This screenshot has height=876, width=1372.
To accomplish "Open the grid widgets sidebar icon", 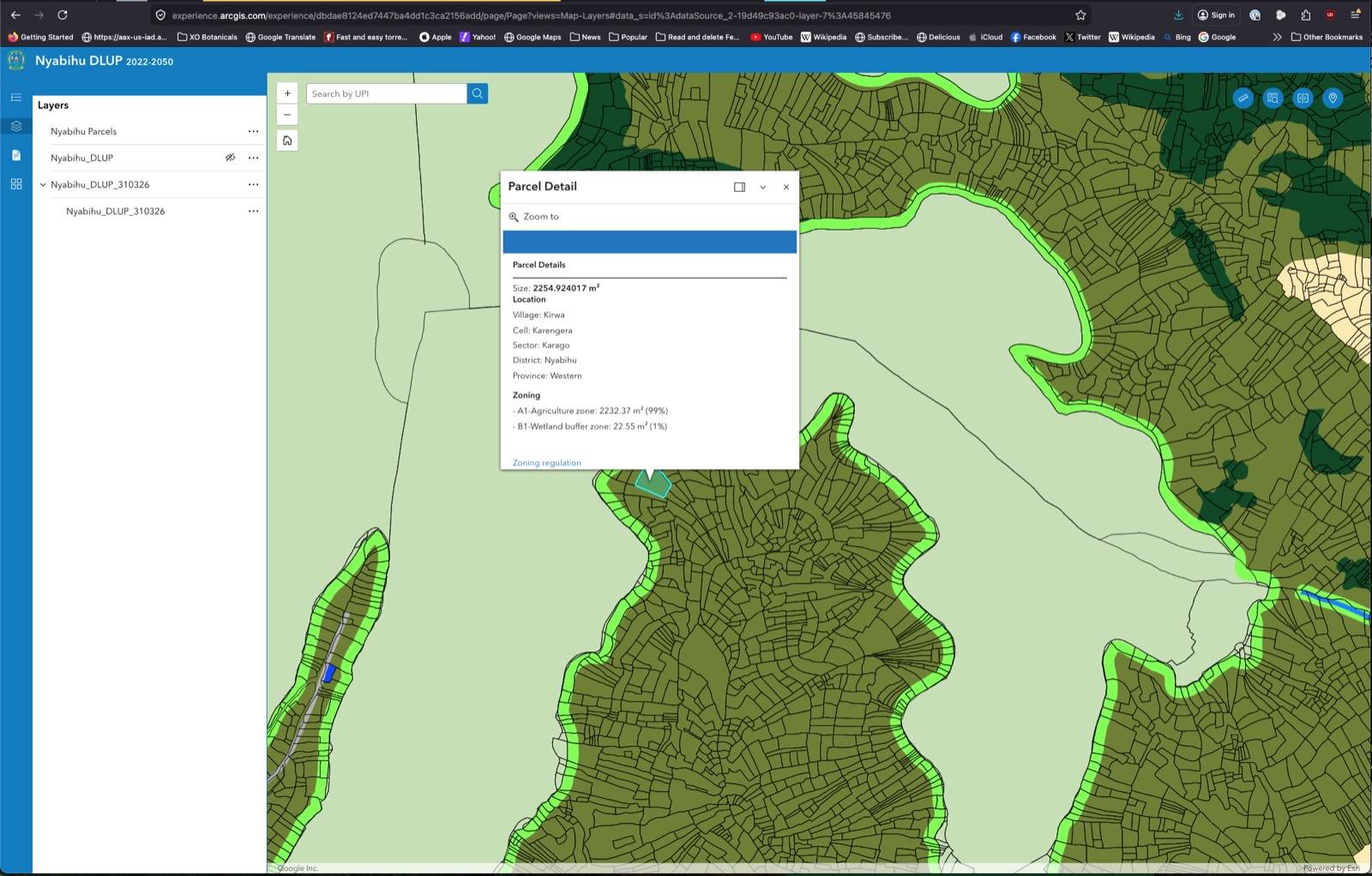I will (15, 184).
